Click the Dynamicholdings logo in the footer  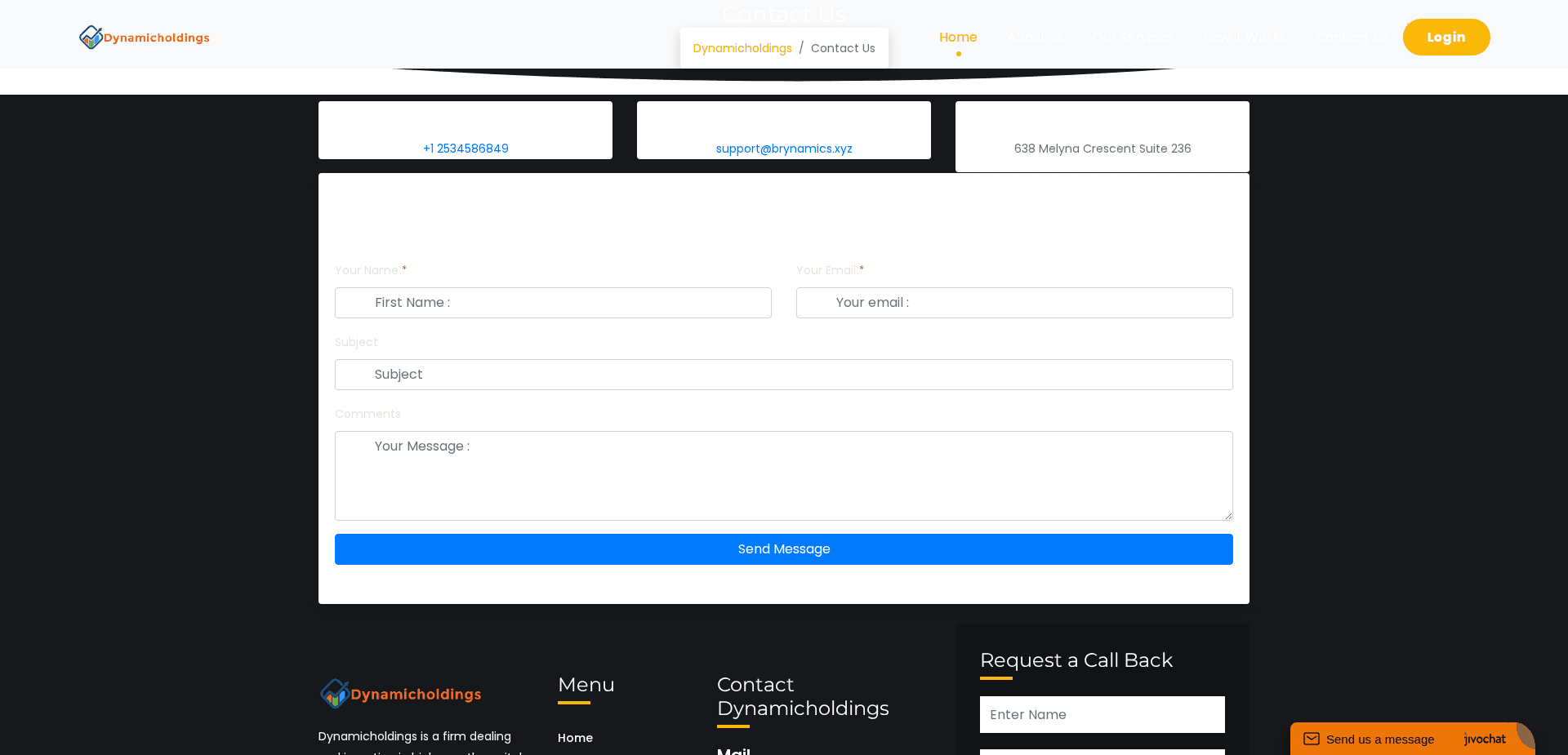tap(399, 694)
